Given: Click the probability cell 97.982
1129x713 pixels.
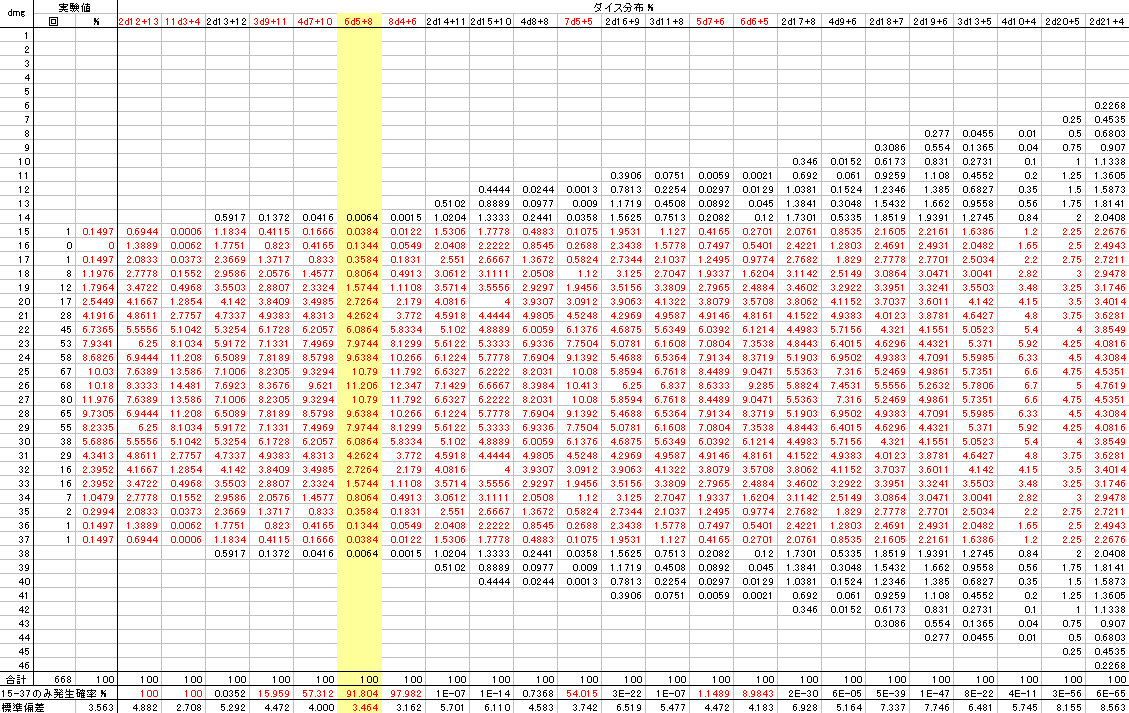Looking at the screenshot, I should 402,693.
